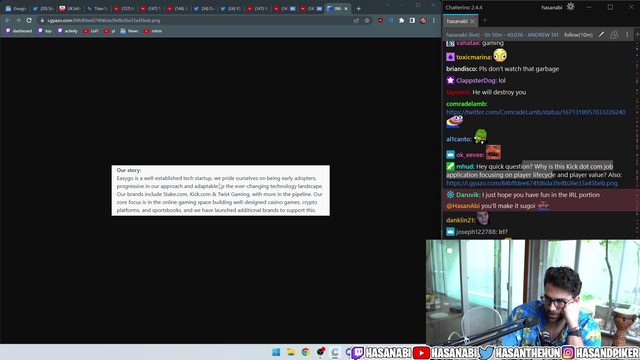Click the gyazo URL address bar
640x360 pixels.
point(196,20)
